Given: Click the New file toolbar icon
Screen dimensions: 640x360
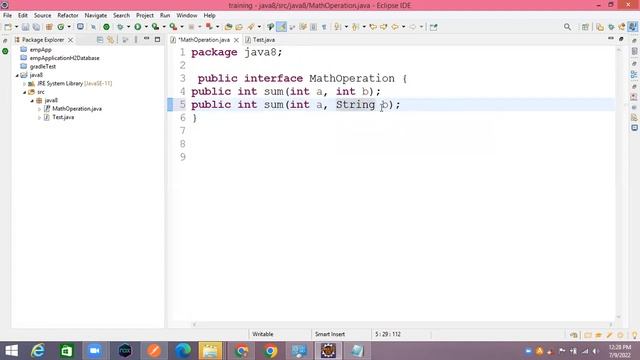Looking at the screenshot, I should click(8, 27).
